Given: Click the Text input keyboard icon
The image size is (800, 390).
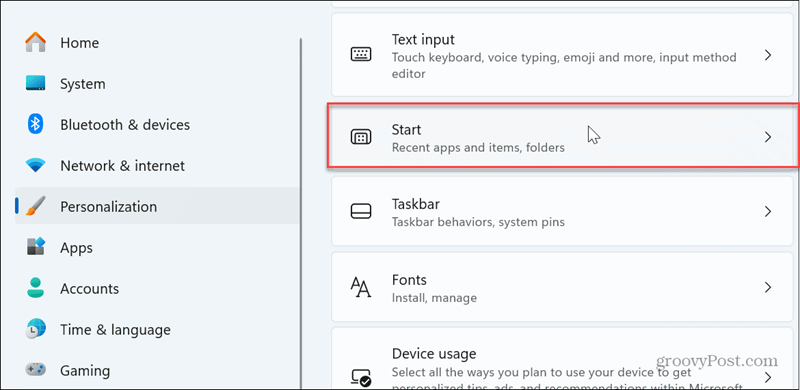Looking at the screenshot, I should [x=361, y=55].
